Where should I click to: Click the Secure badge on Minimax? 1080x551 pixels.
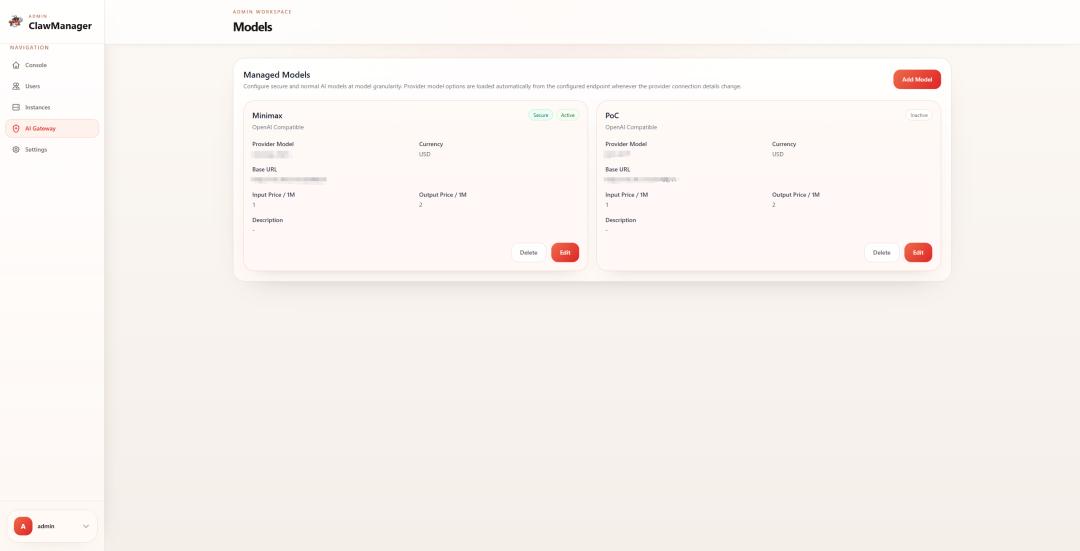click(541, 115)
